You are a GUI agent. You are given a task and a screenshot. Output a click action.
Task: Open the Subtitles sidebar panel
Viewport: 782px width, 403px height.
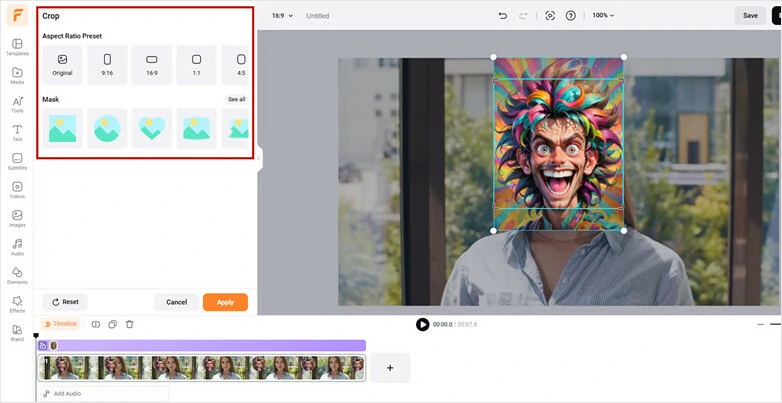click(17, 162)
